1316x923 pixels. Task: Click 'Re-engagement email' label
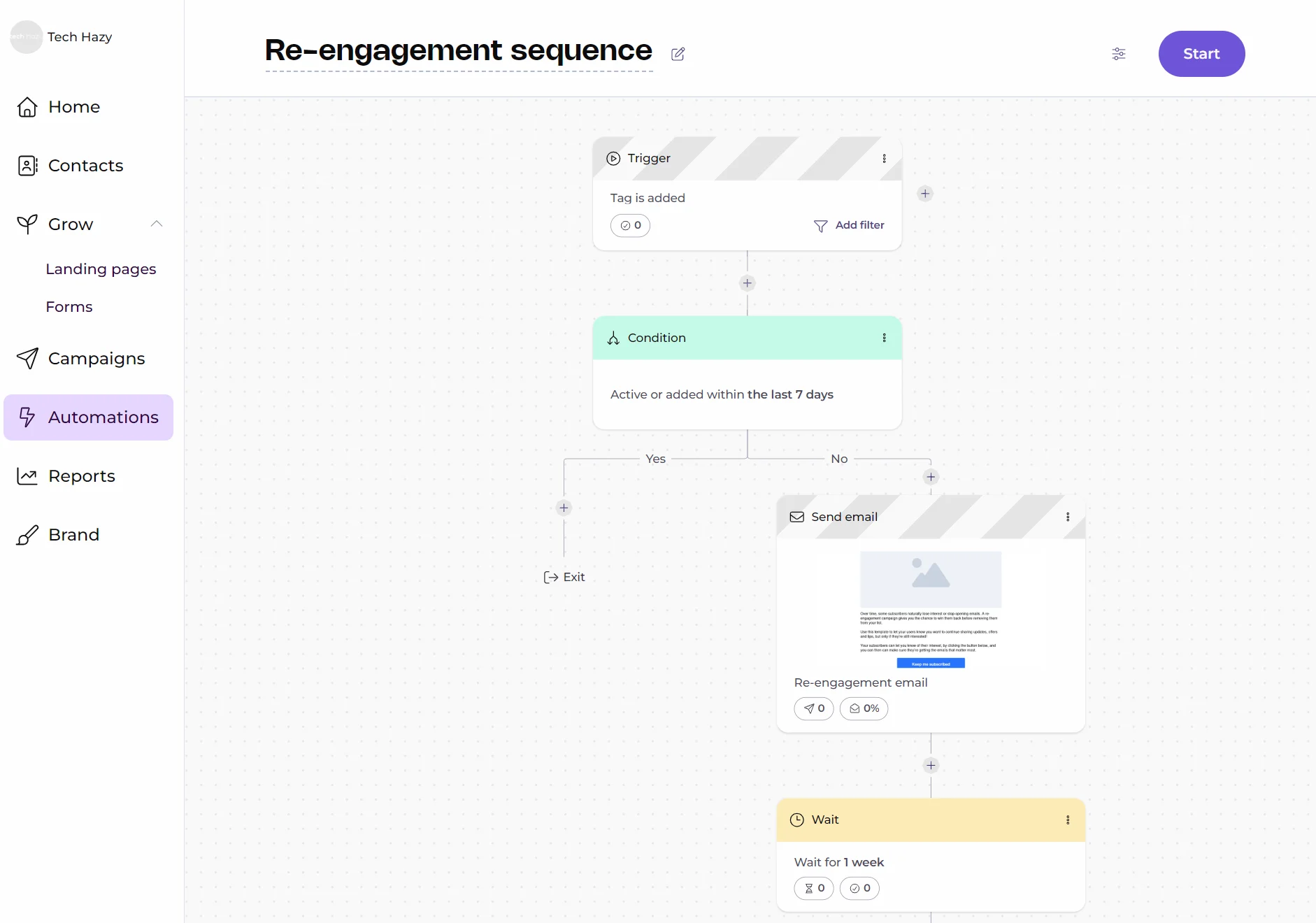tap(861, 682)
